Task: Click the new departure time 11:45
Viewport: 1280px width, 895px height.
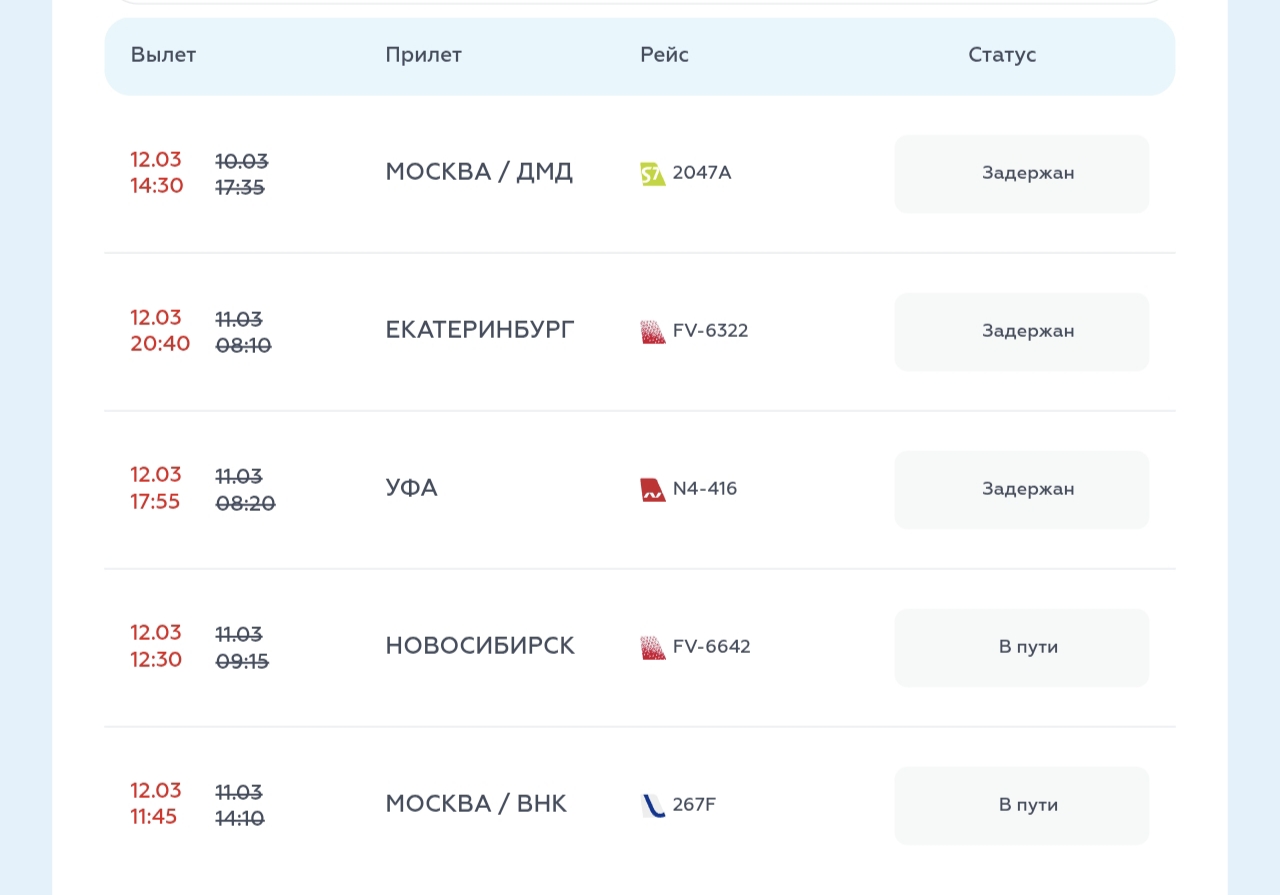Action: (153, 817)
